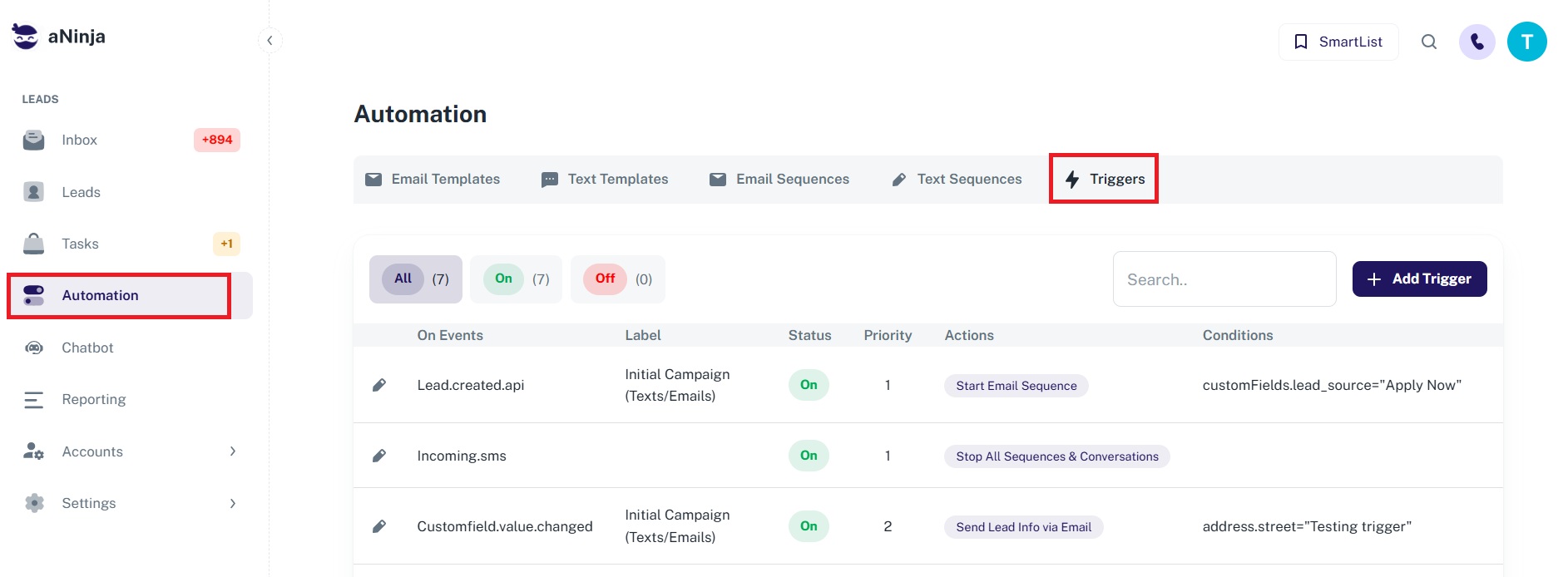The image size is (1568, 577).
Task: Open the SmartList button
Action: click(1338, 42)
